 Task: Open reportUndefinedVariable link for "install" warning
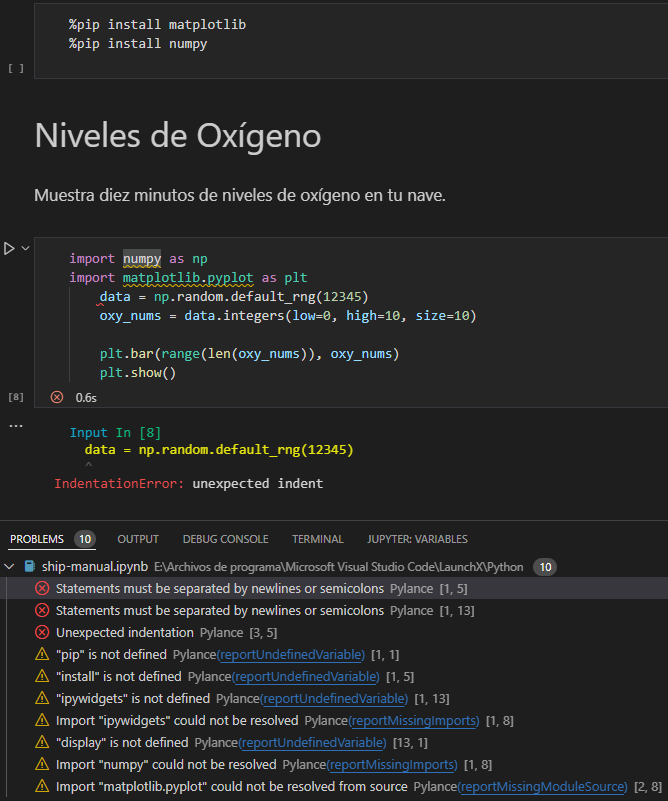pos(305,676)
